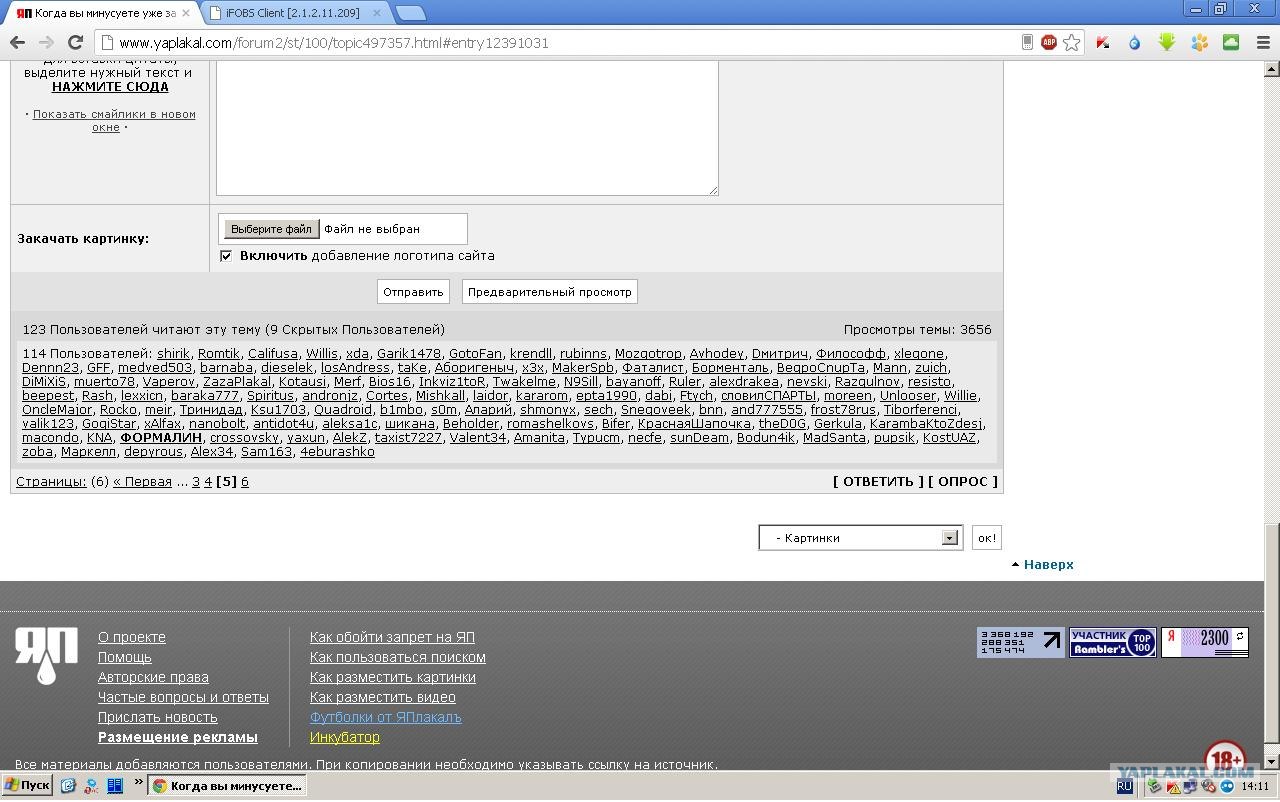Reload the page with the refresh icon
The height and width of the screenshot is (802, 1280).
pos(75,43)
